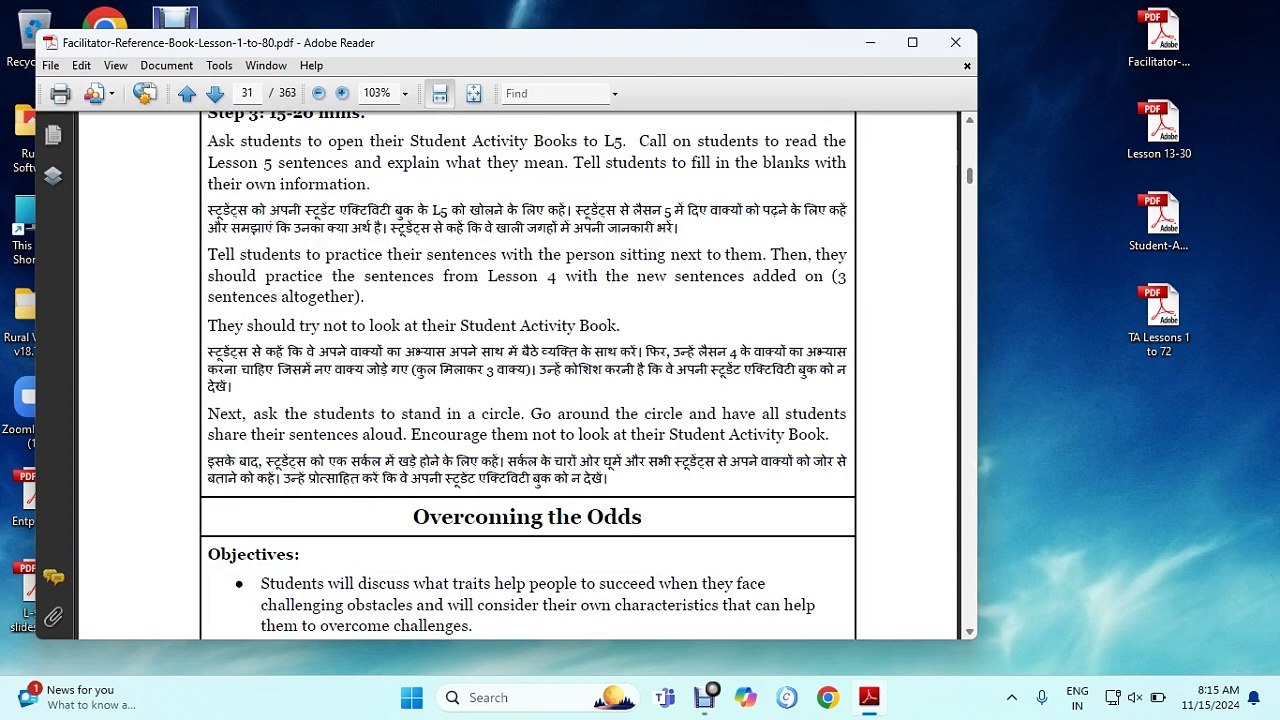
Task: Zoom in with the plus button
Action: pyautogui.click(x=342, y=93)
